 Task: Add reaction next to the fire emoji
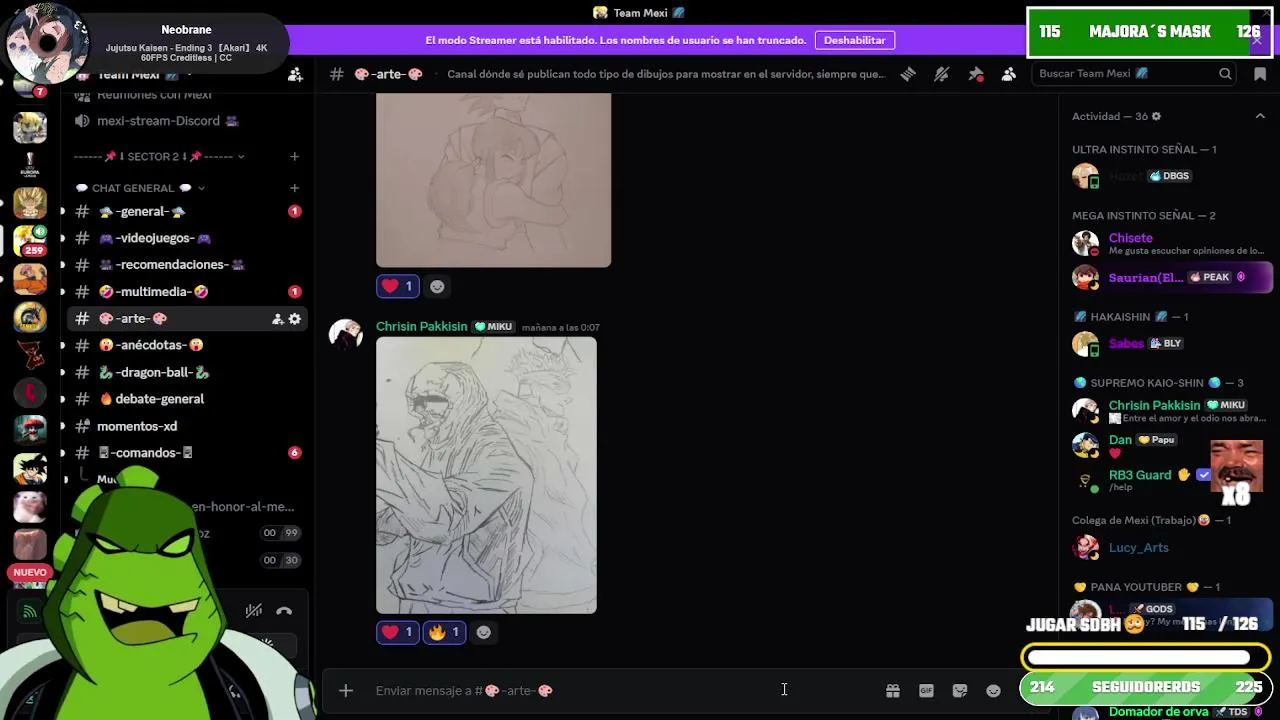[x=484, y=632]
